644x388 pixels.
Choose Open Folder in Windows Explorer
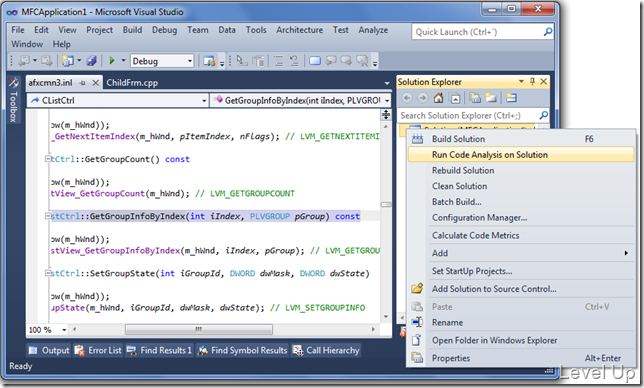[521, 340]
